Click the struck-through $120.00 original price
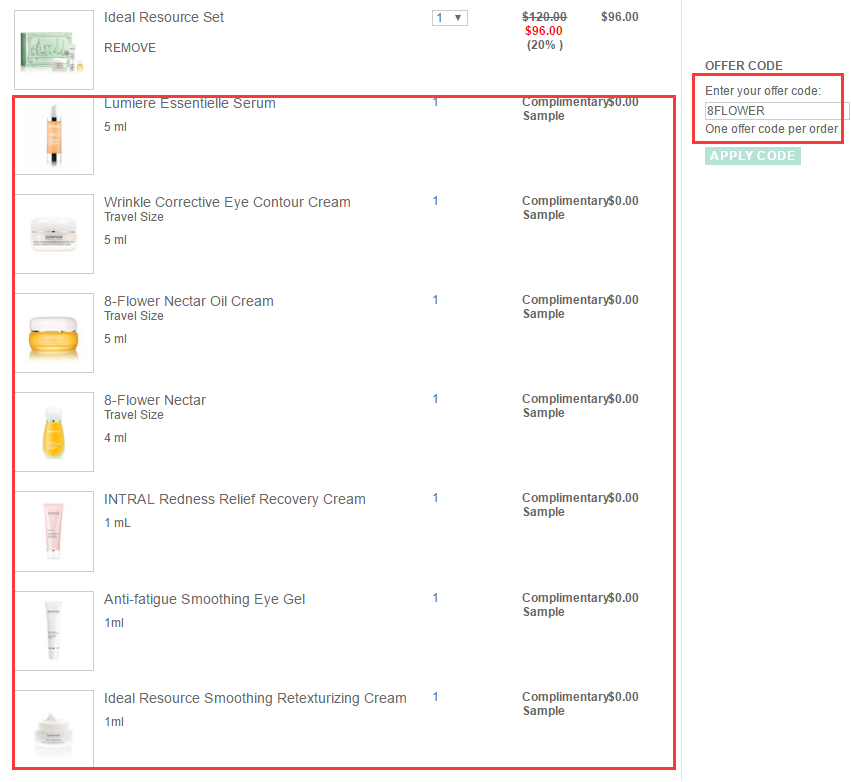 pyautogui.click(x=544, y=17)
